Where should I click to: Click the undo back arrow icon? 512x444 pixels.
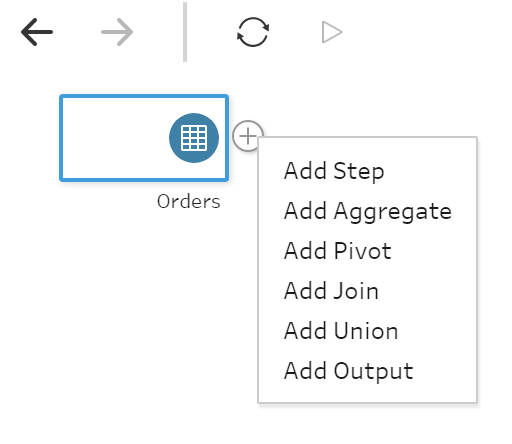(x=37, y=32)
